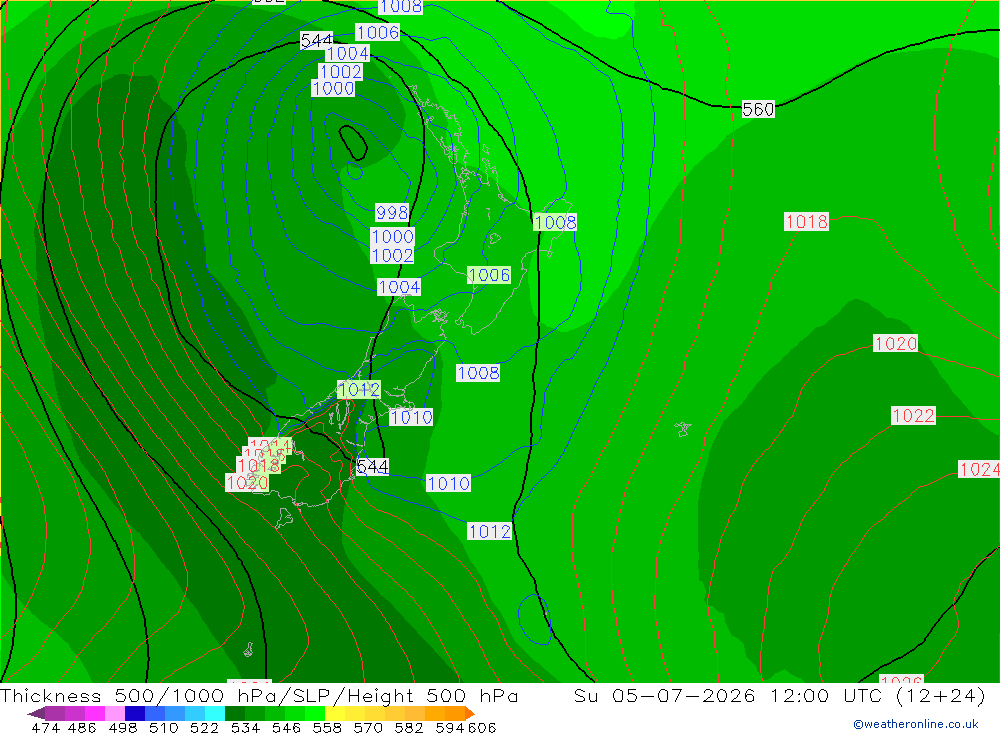Click the legend value 486
The image size is (1000, 733).
(82, 727)
